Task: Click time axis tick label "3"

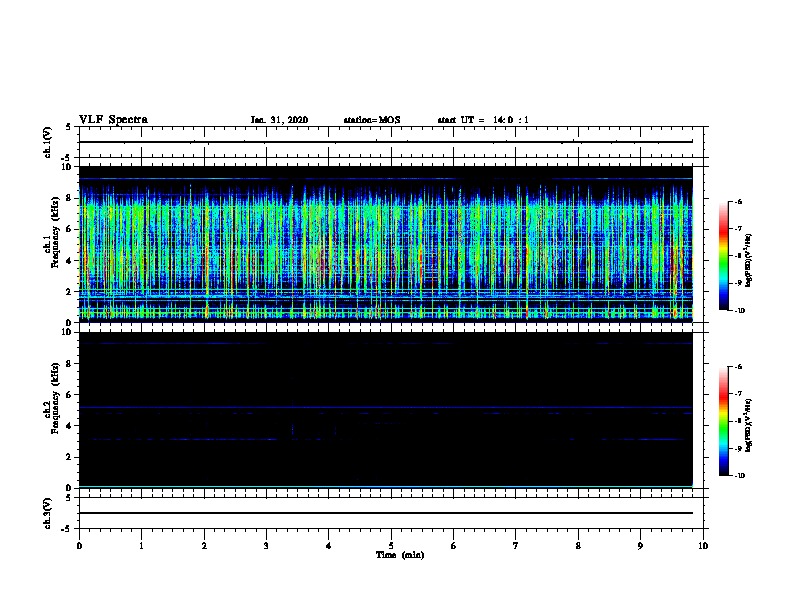Action: pos(266,546)
